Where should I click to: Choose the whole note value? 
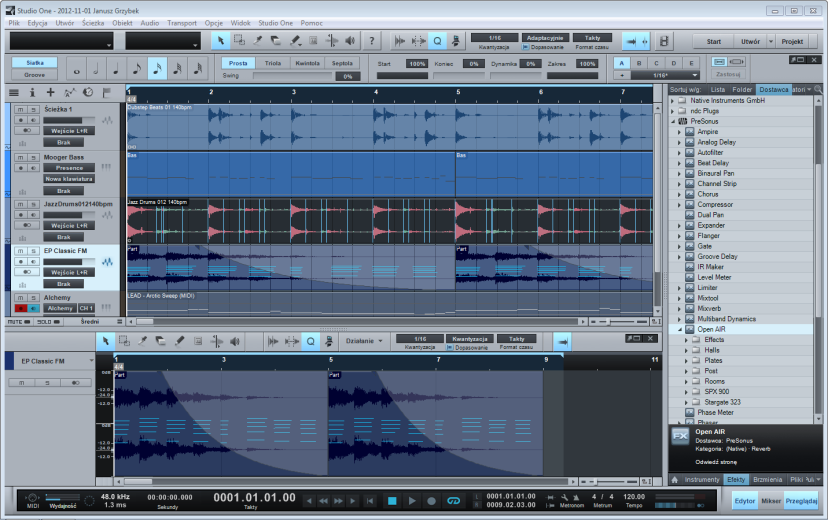77,69
